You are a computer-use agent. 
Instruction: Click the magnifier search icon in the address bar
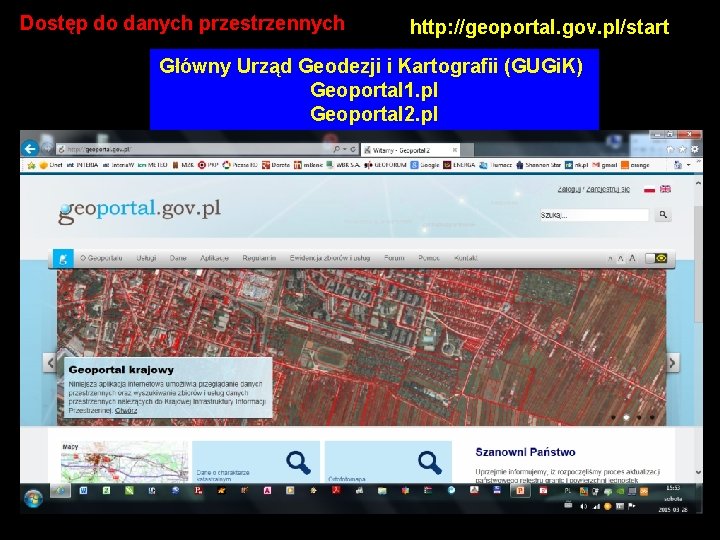337,149
